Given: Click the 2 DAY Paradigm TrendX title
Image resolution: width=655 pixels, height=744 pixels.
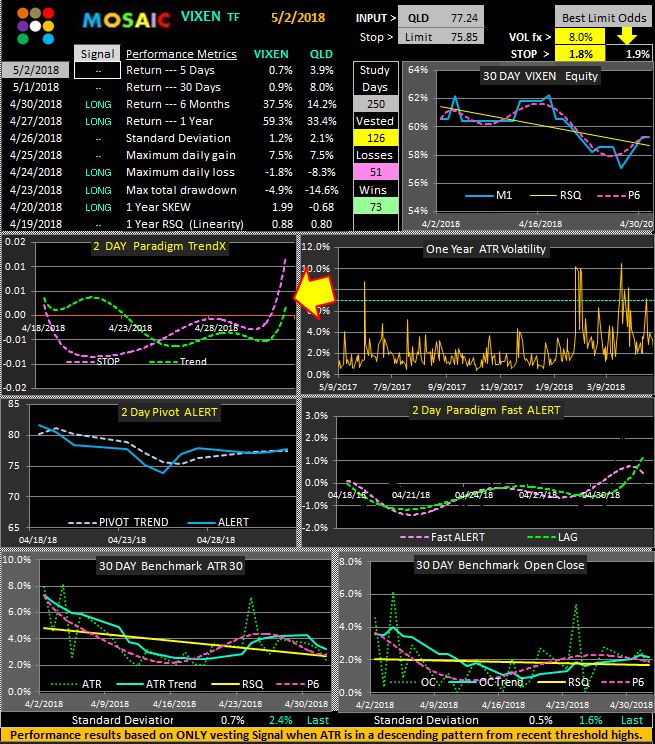Looking at the screenshot, I should [159, 246].
